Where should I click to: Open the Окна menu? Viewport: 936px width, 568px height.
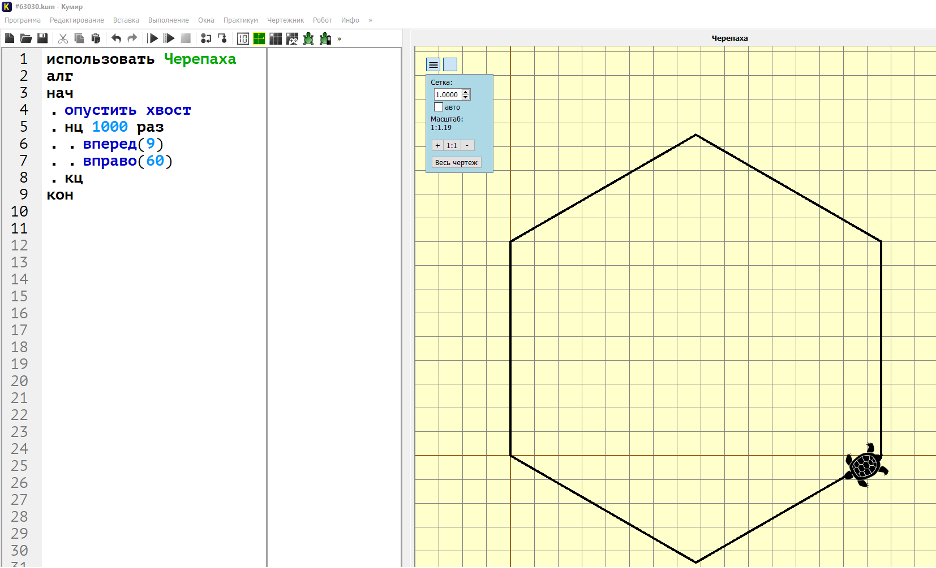click(x=206, y=20)
